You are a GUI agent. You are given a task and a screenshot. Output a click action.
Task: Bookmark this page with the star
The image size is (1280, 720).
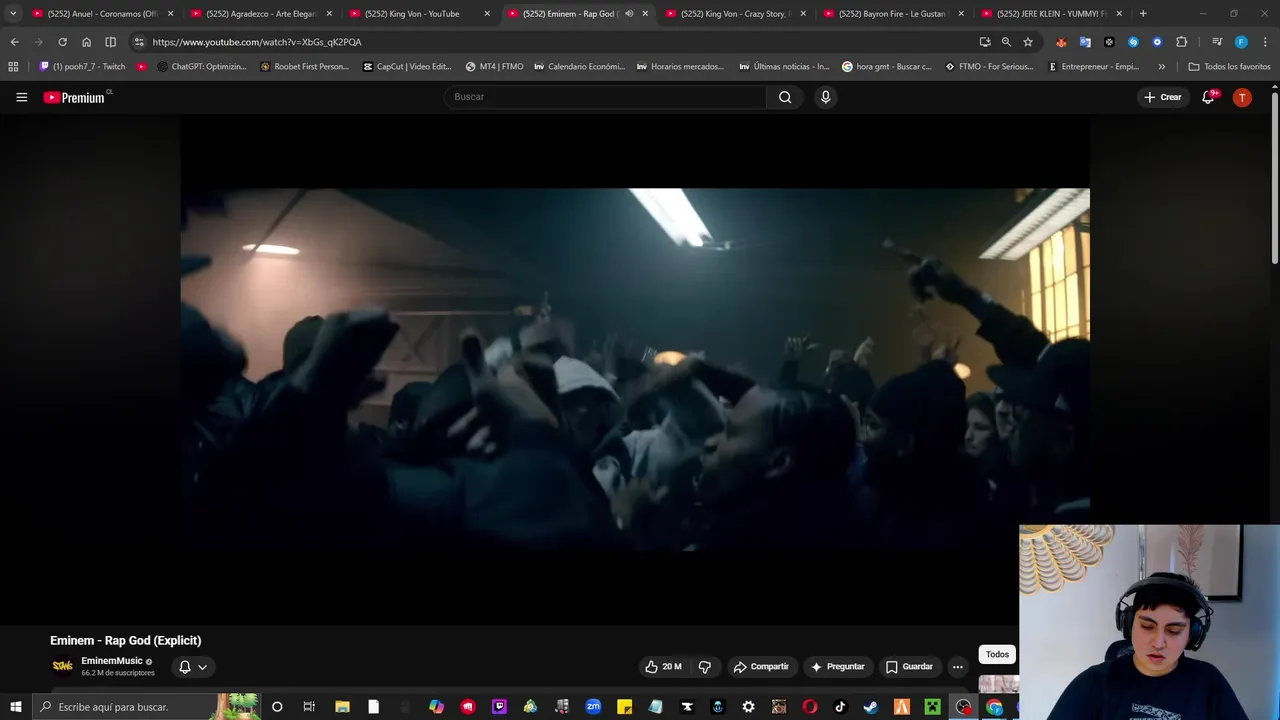pyautogui.click(x=1027, y=42)
